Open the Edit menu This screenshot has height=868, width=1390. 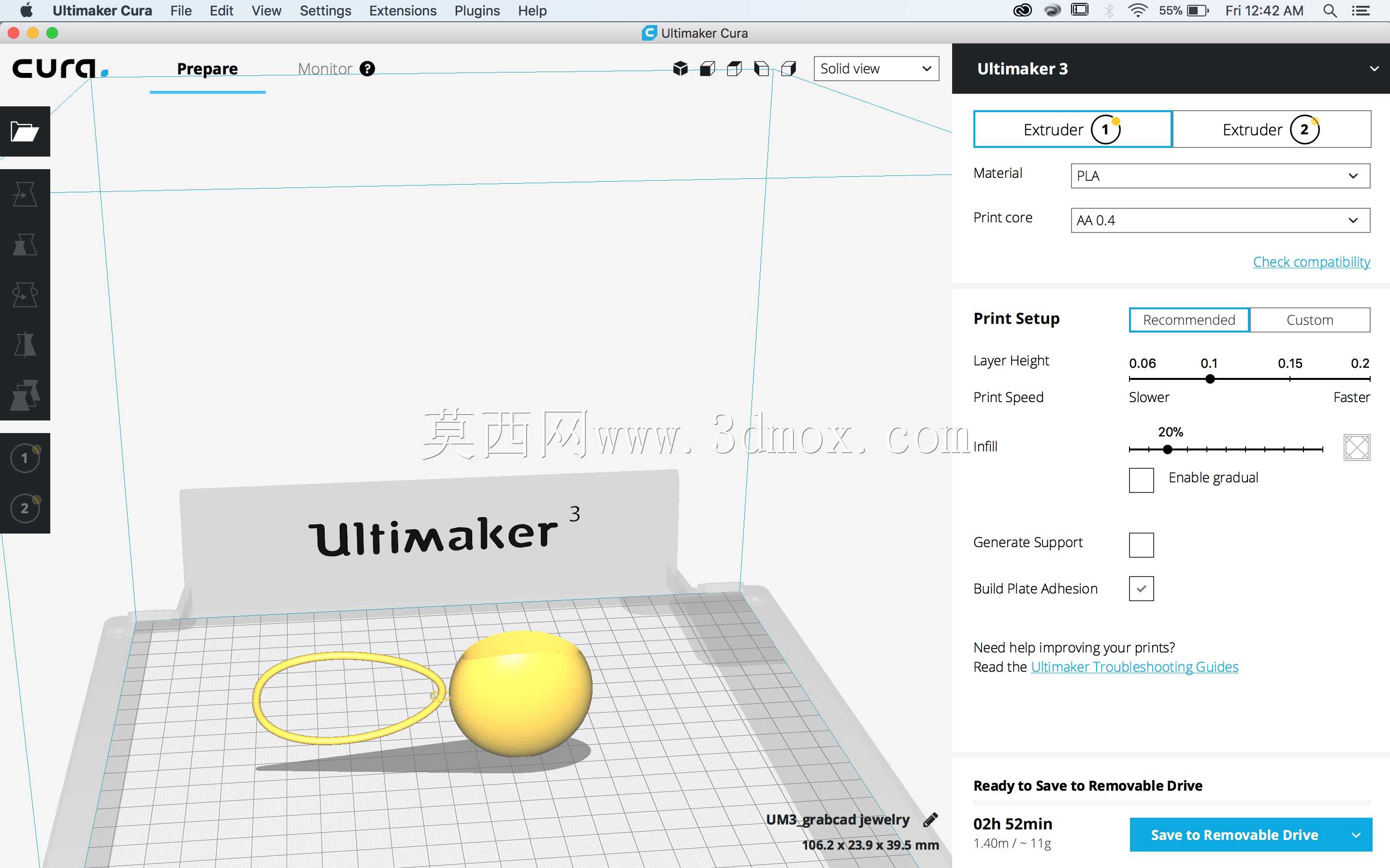pos(221,10)
